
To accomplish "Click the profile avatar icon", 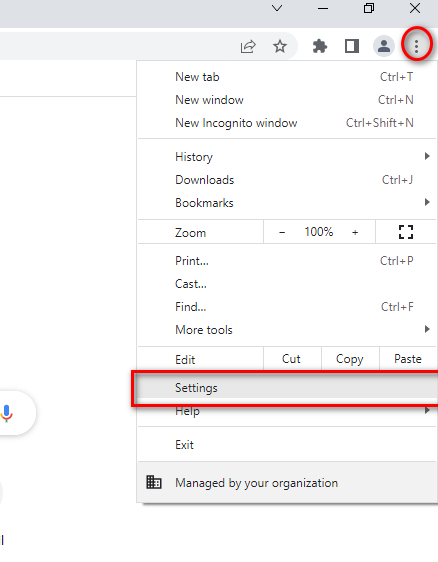I will tap(384, 46).
